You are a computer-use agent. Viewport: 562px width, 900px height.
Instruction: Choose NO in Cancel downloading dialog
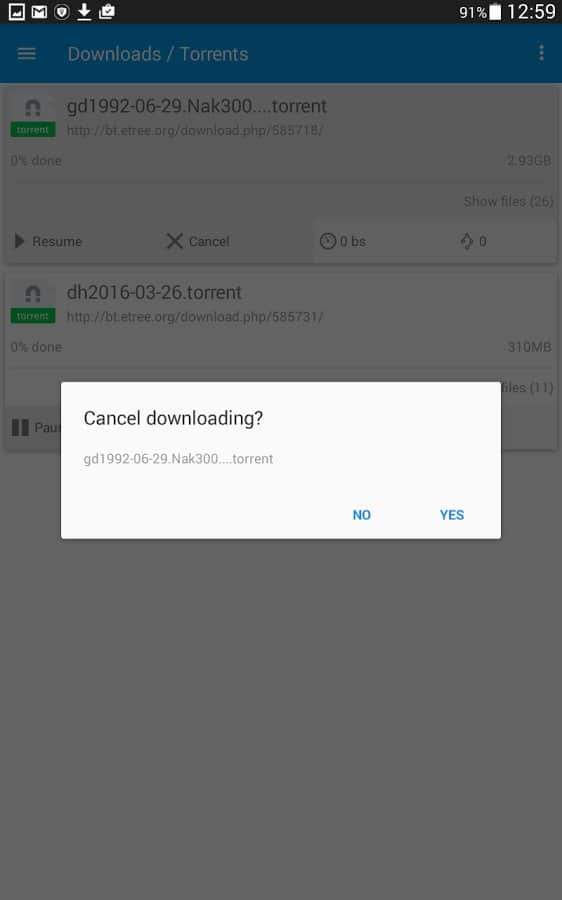point(362,515)
